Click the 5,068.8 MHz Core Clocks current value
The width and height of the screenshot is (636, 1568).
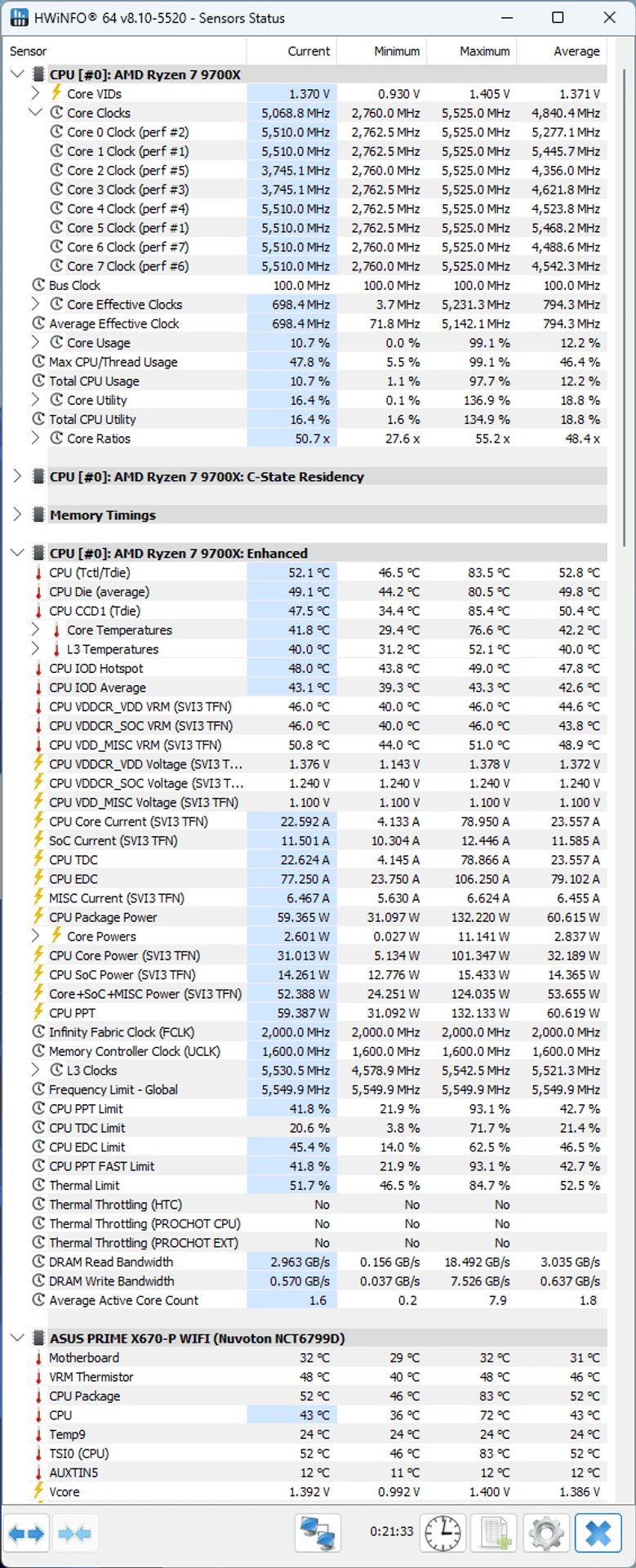pos(296,113)
